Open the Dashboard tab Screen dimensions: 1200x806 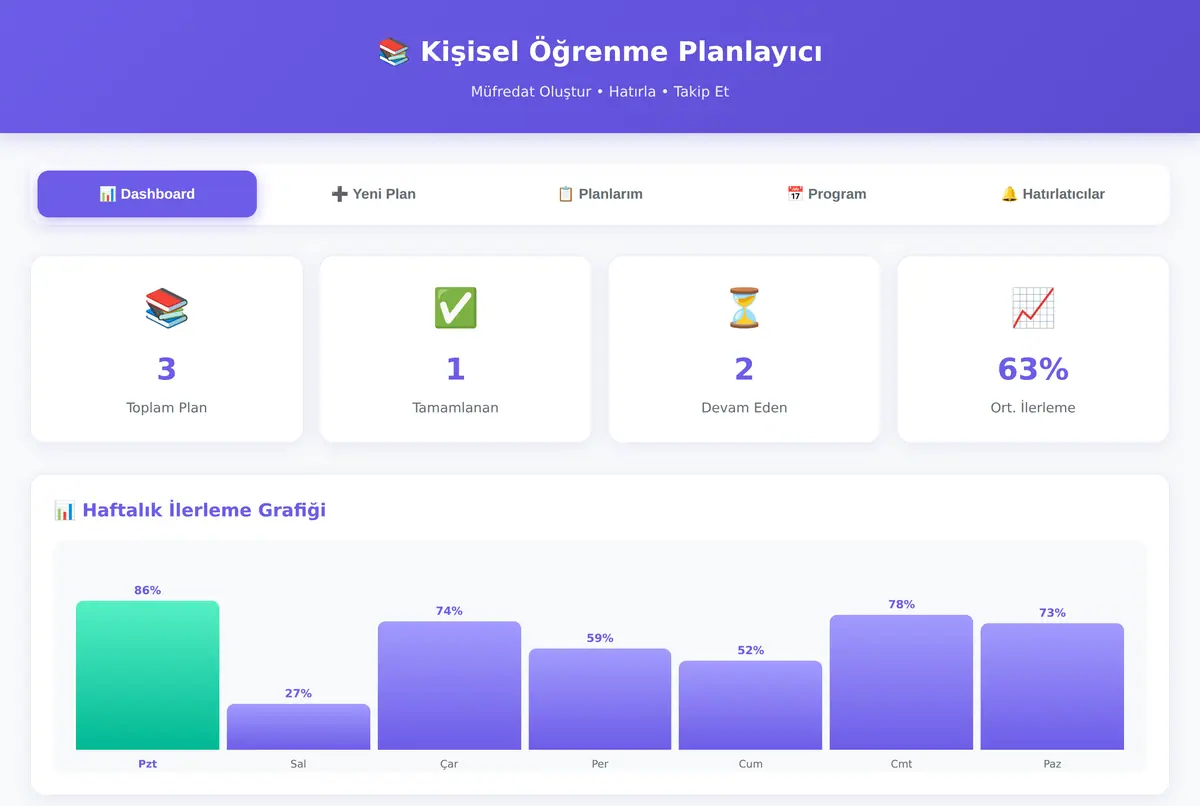(147, 194)
